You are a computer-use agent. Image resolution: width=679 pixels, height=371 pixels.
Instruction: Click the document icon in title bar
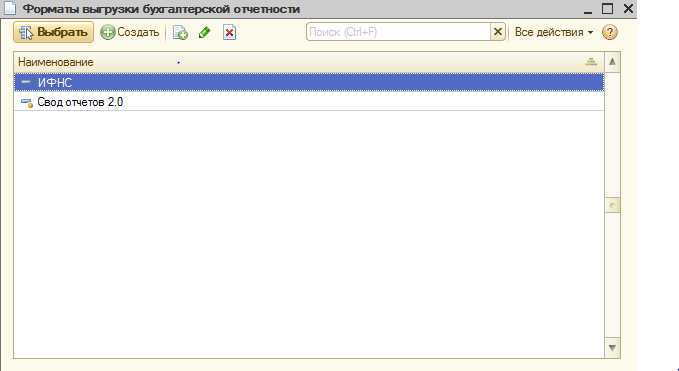pos(10,8)
